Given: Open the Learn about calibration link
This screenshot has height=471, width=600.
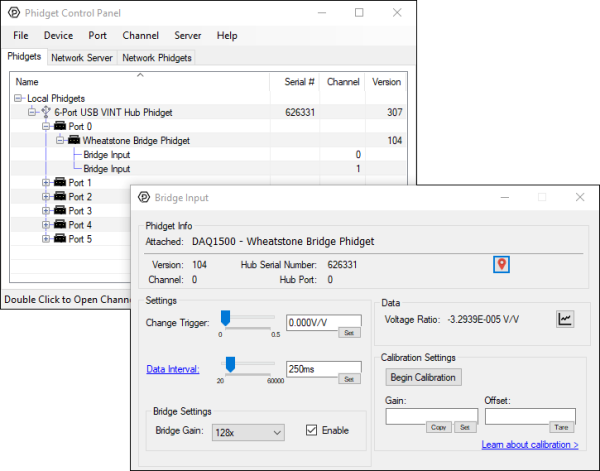Looking at the screenshot, I should (x=530, y=445).
